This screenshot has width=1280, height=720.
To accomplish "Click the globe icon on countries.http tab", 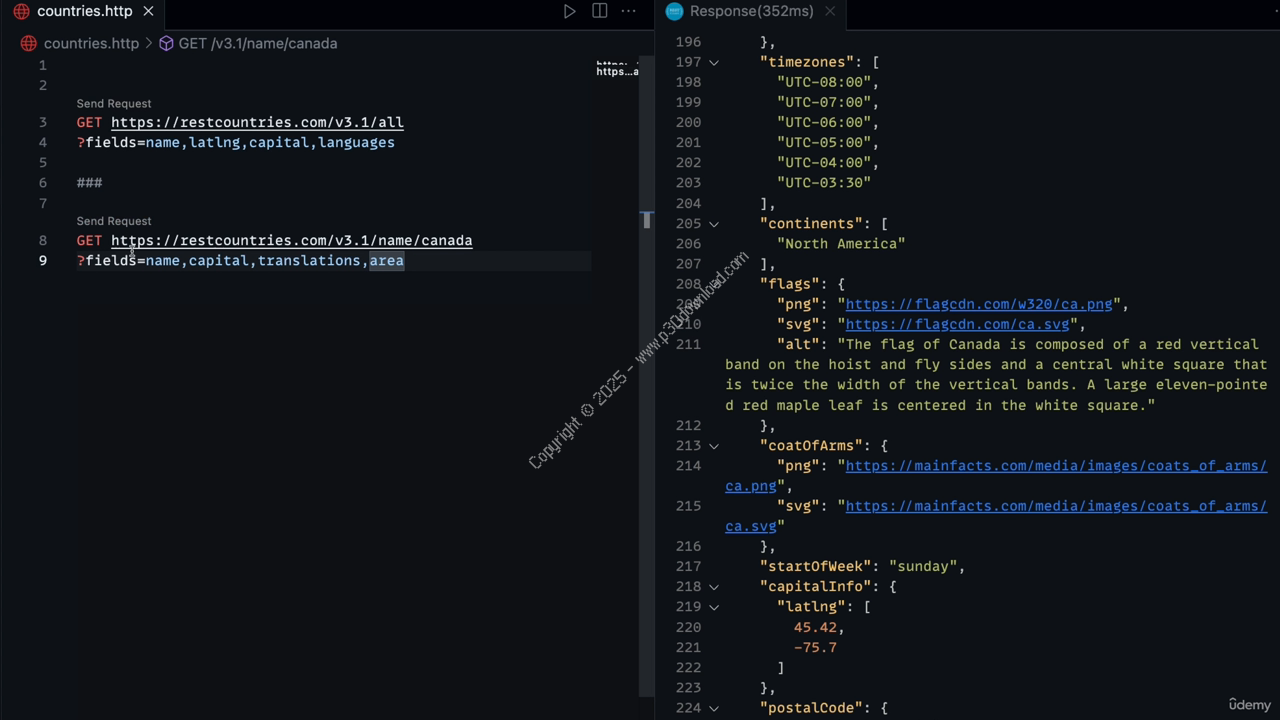I will tap(21, 11).
